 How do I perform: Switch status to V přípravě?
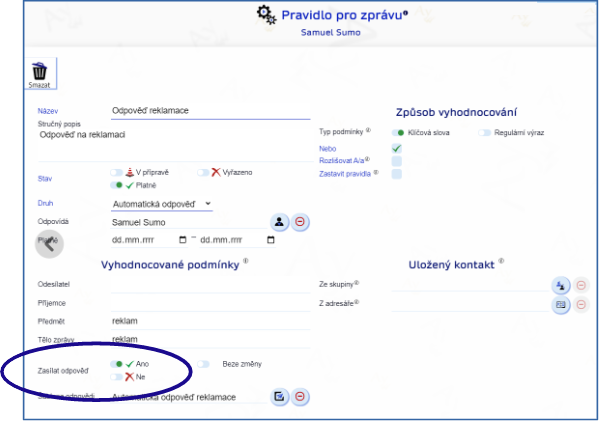116,173
